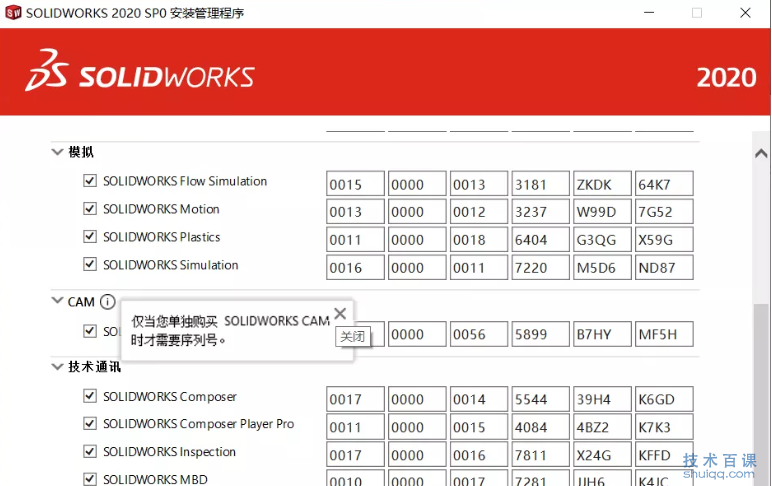
Task: Close the installation manager window
Action: [x=745, y=12]
